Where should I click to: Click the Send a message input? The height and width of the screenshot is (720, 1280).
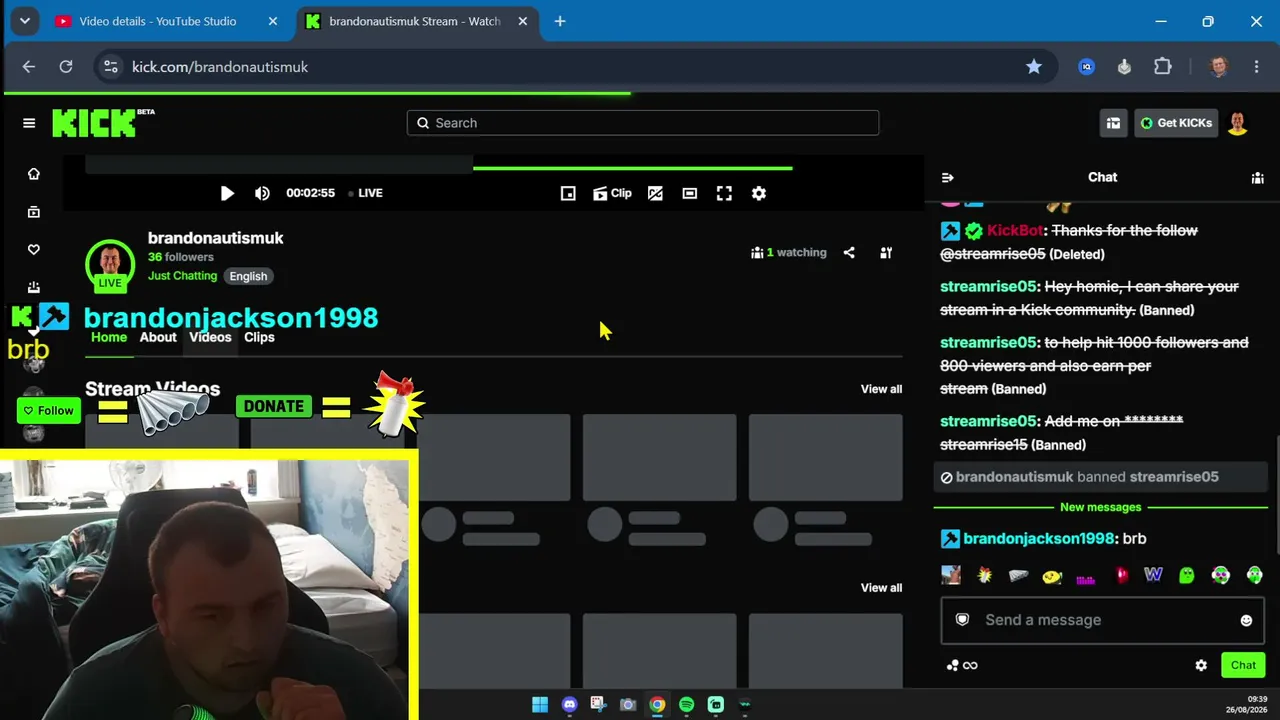point(1102,620)
